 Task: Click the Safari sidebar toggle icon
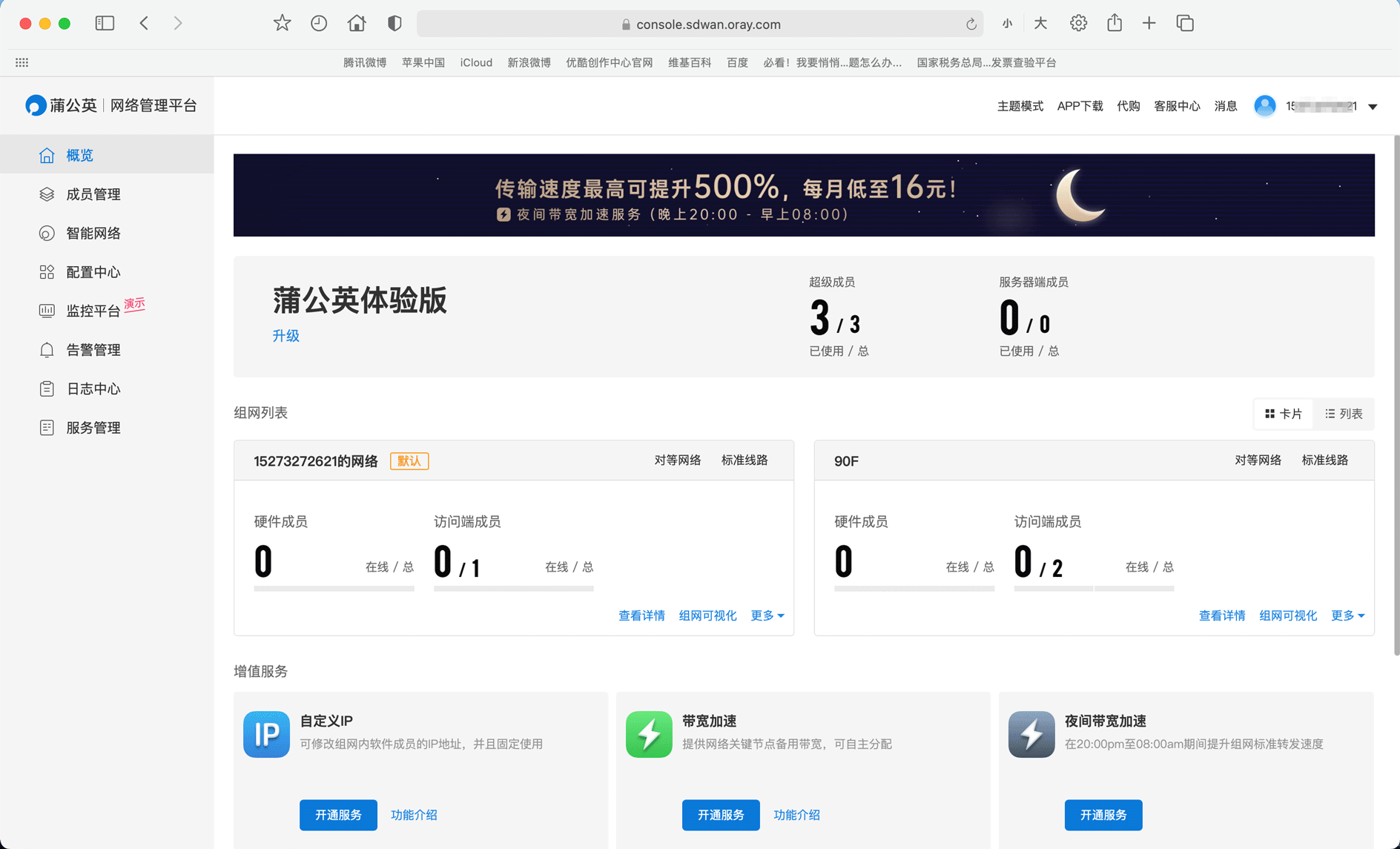pyautogui.click(x=105, y=24)
